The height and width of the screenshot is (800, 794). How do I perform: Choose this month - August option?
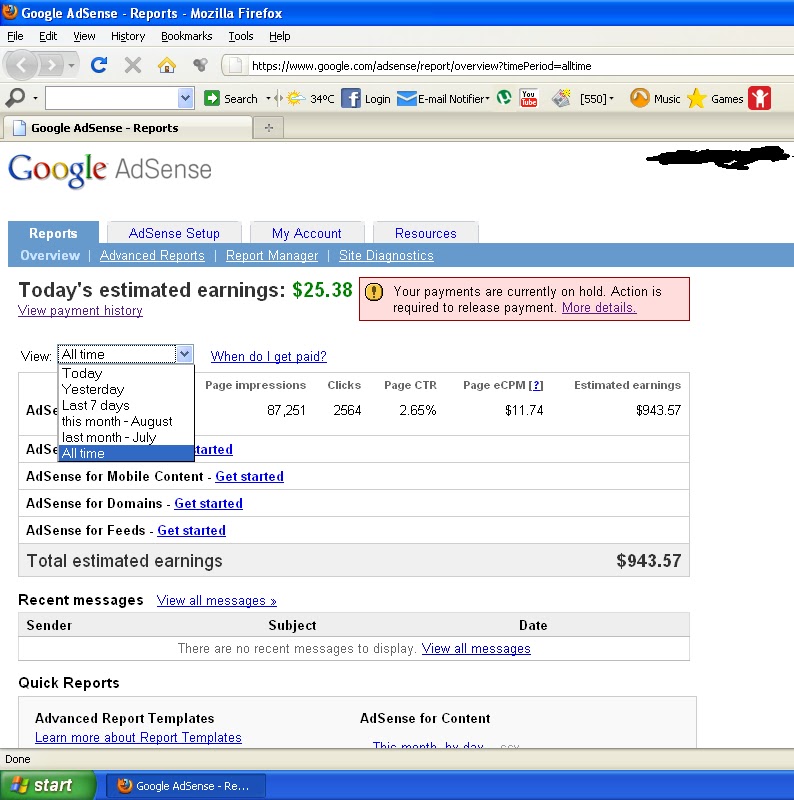coord(126,421)
